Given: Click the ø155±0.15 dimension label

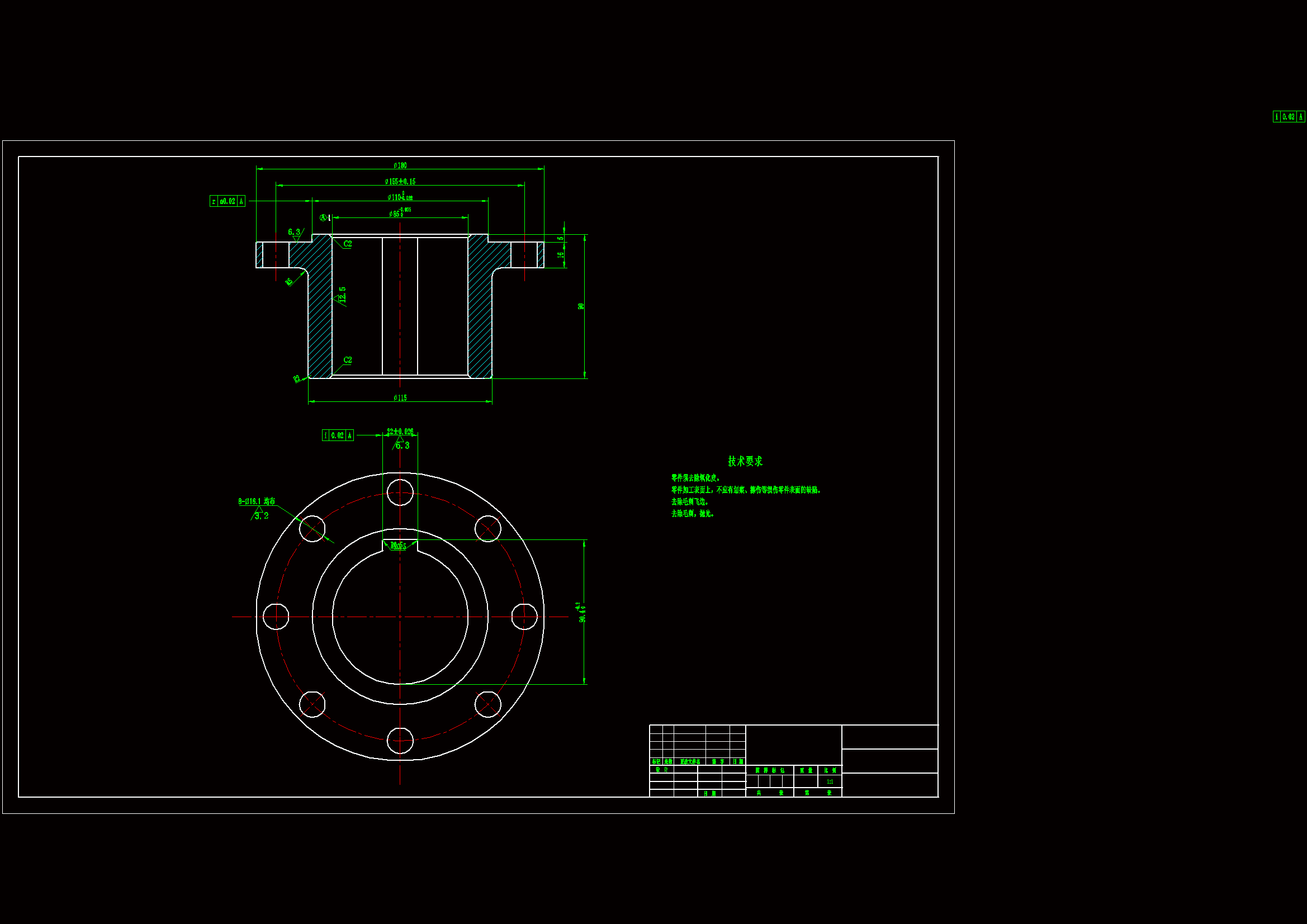Looking at the screenshot, I should pos(400,182).
